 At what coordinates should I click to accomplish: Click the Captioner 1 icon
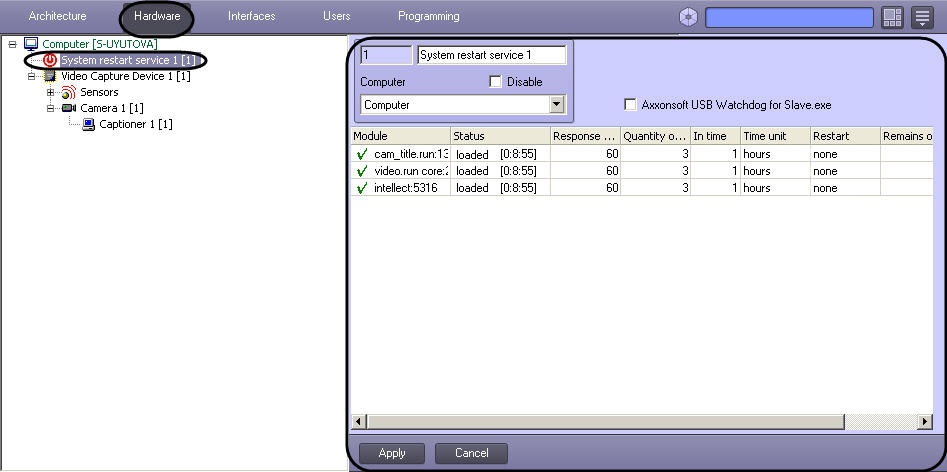(88, 124)
